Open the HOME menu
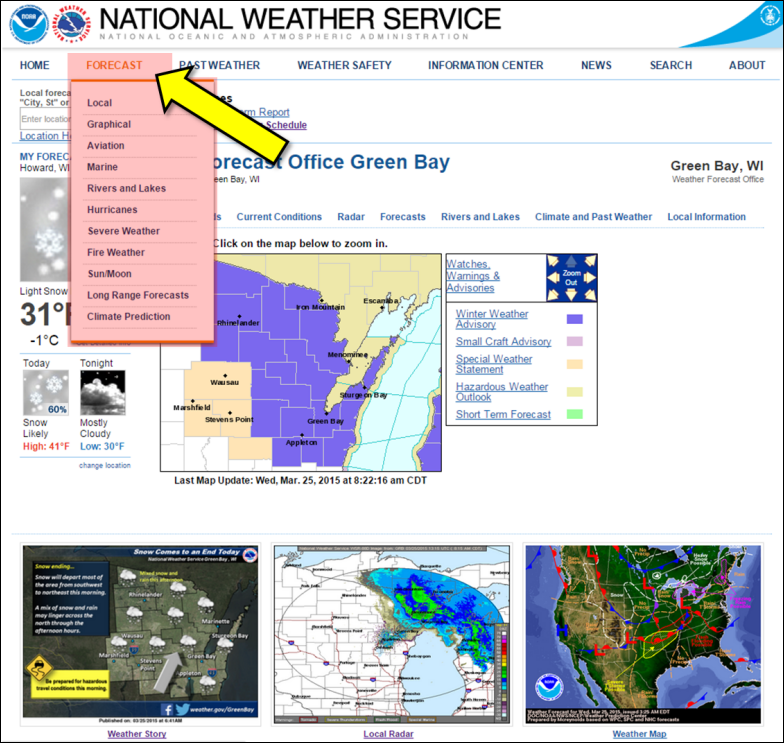 click(x=34, y=65)
